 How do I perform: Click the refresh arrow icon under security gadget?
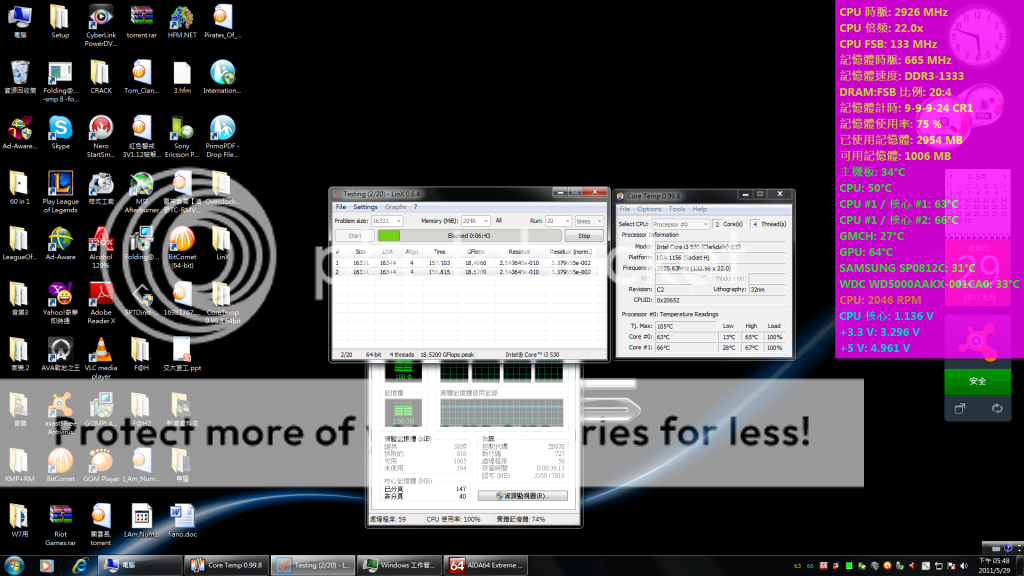[x=997, y=408]
